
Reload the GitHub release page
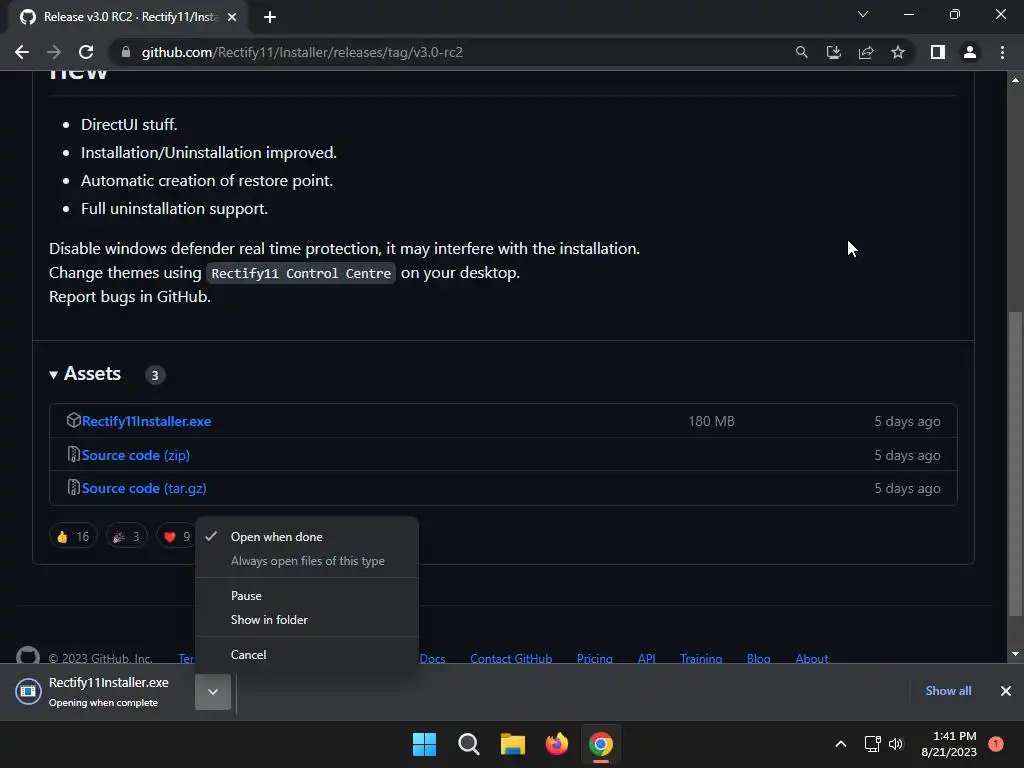click(x=86, y=52)
